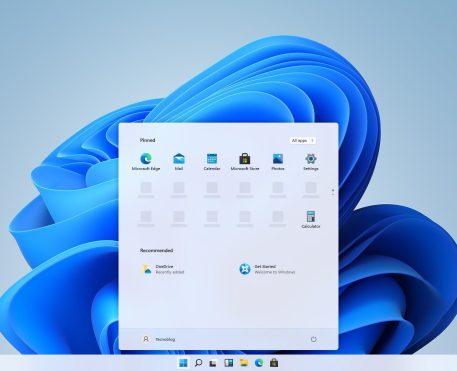Image resolution: width=457 pixels, height=371 pixels.
Task: Click the All apps button
Action: [x=302, y=141]
